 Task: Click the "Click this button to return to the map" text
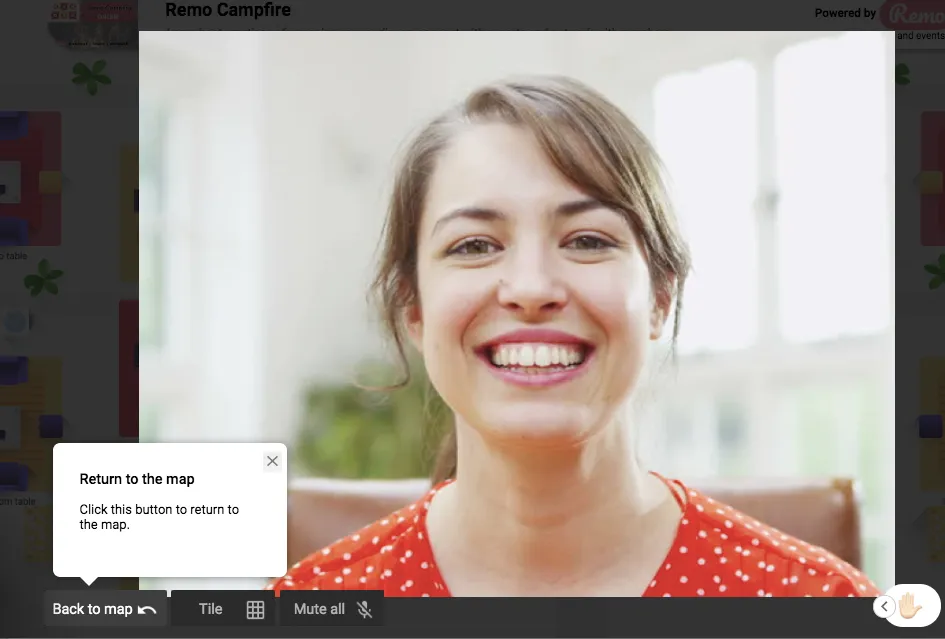click(159, 517)
